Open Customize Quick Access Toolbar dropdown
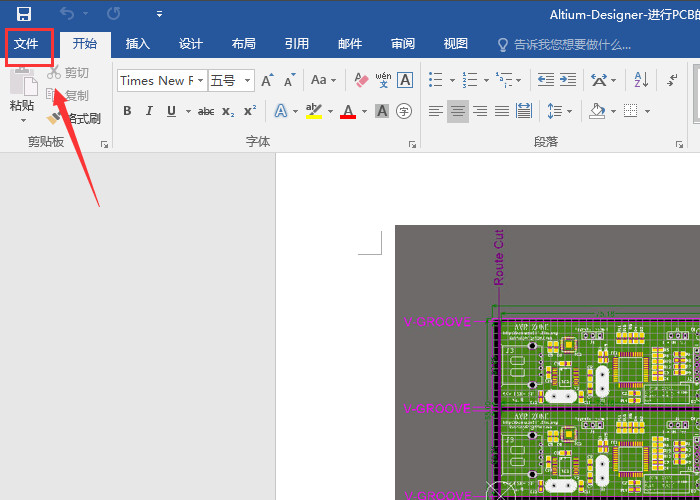The image size is (700, 500). pyautogui.click(x=159, y=14)
